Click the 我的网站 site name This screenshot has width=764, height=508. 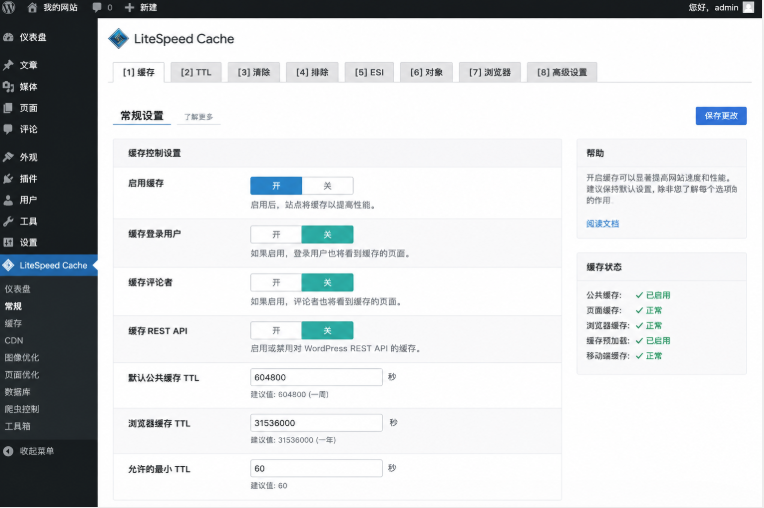[x=60, y=7]
